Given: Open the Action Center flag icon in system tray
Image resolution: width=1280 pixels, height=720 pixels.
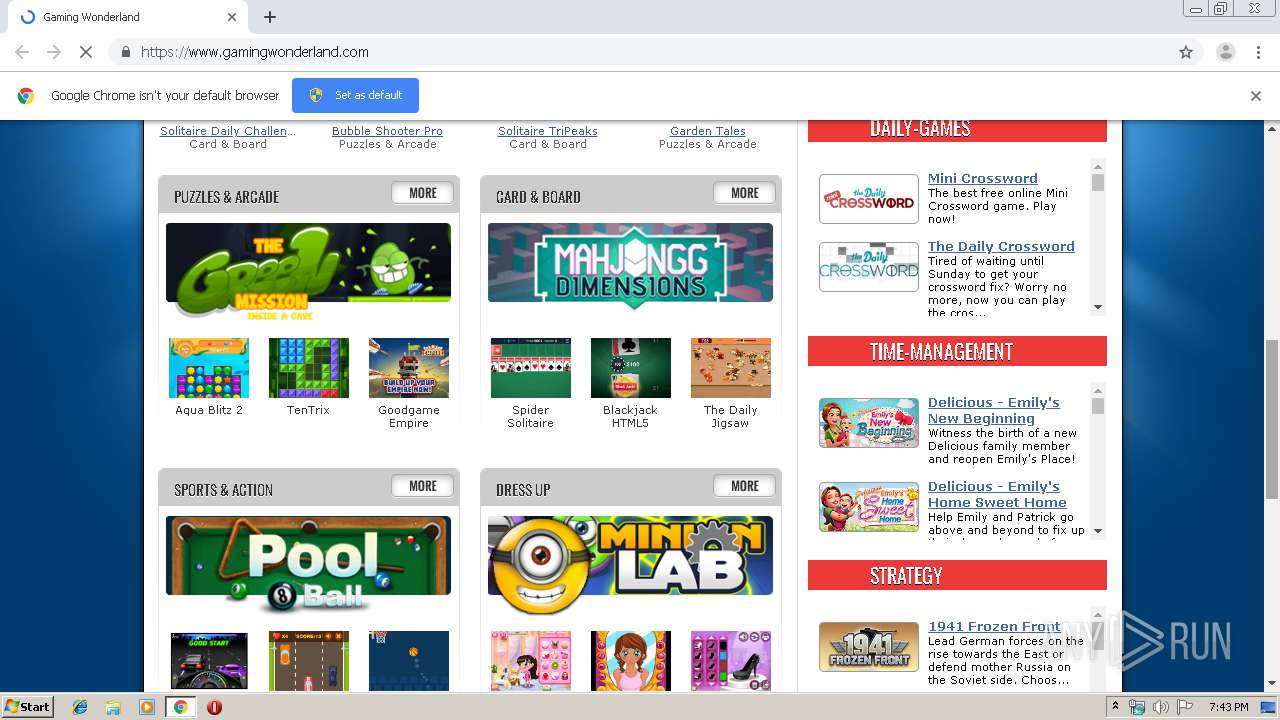Looking at the screenshot, I should pyautogui.click(x=1184, y=707).
